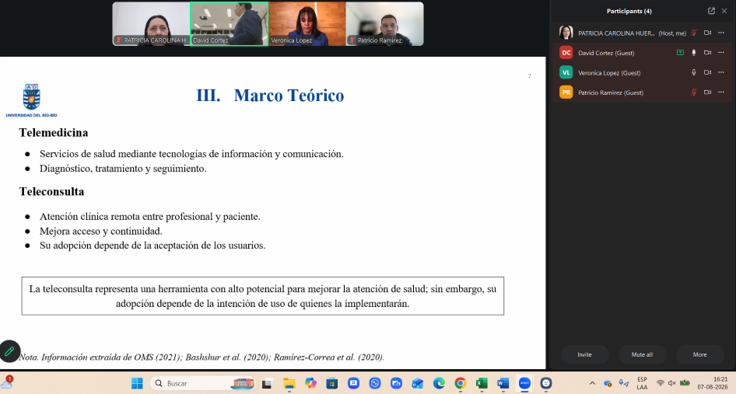Toggle Veronica Lopez's video camera icon
The height and width of the screenshot is (394, 736).
(x=707, y=72)
